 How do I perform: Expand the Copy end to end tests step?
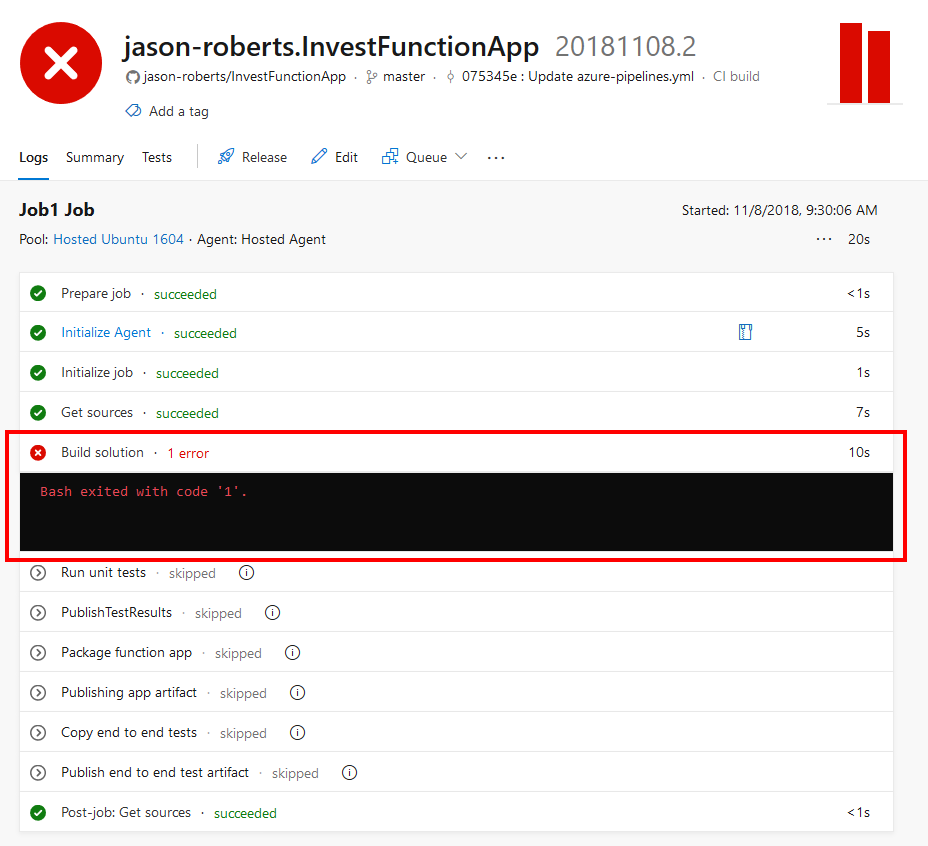click(x=37, y=732)
